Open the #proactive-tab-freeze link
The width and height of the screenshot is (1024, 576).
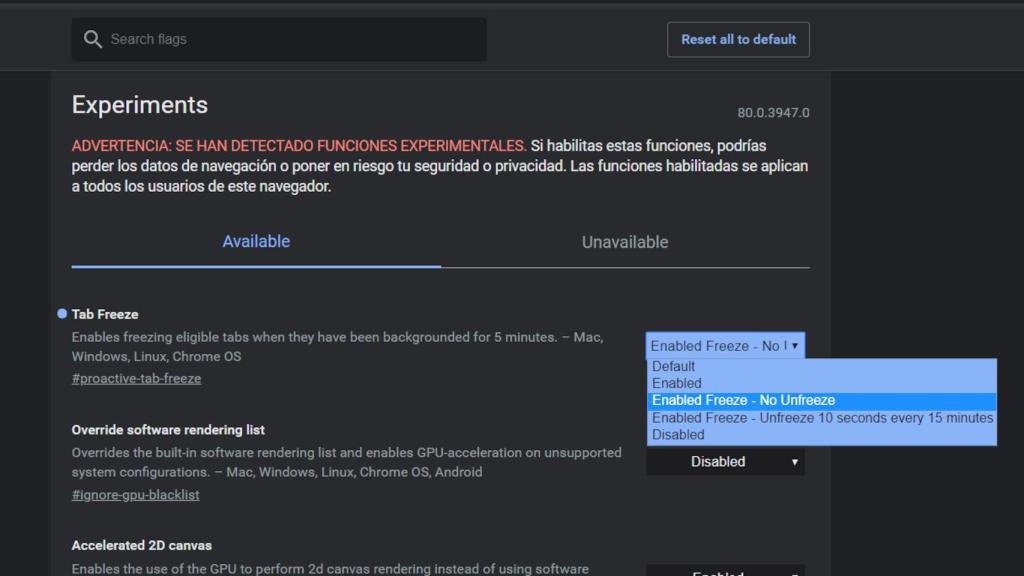point(136,379)
